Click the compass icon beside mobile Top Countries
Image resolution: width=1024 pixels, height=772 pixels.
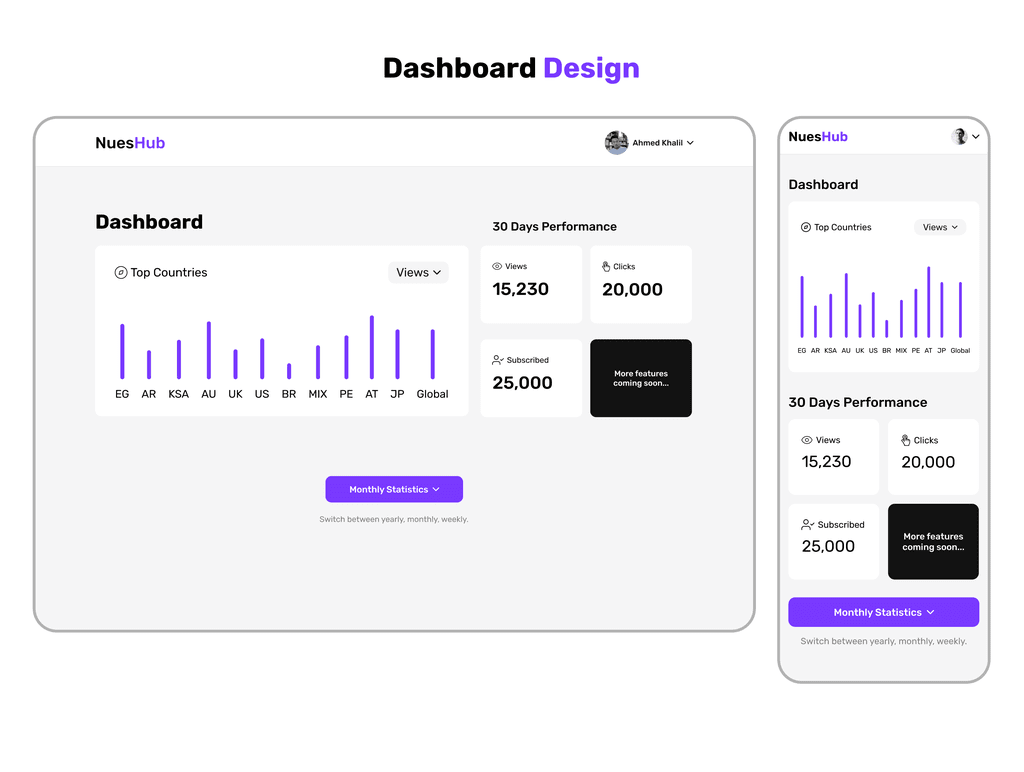click(x=806, y=227)
